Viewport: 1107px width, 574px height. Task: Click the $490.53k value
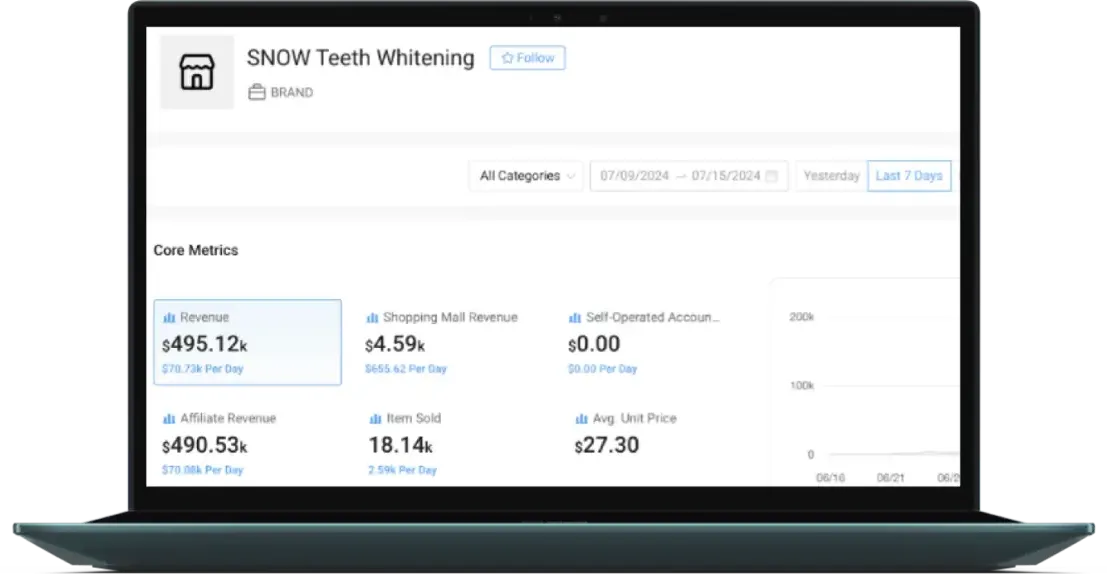click(x=205, y=446)
